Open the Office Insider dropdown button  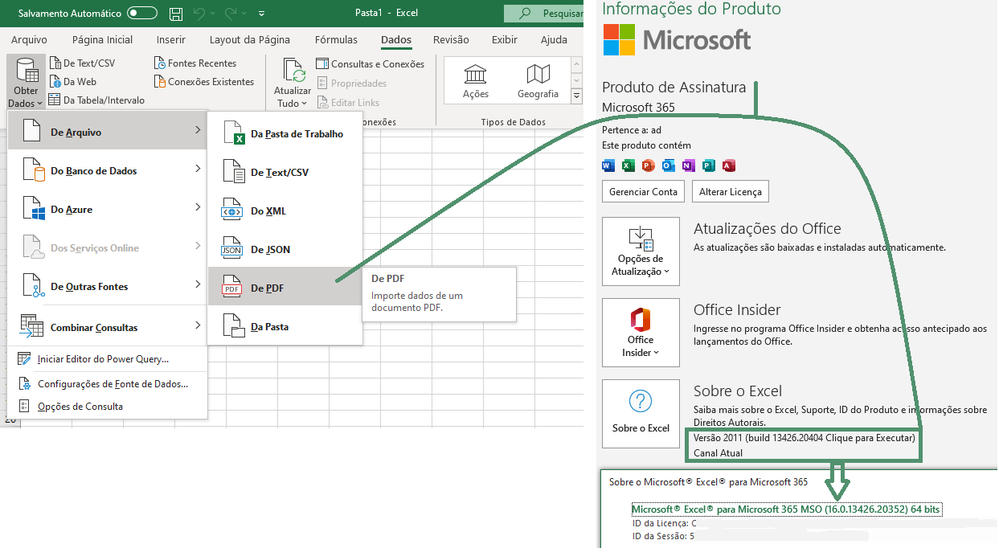tap(640, 332)
